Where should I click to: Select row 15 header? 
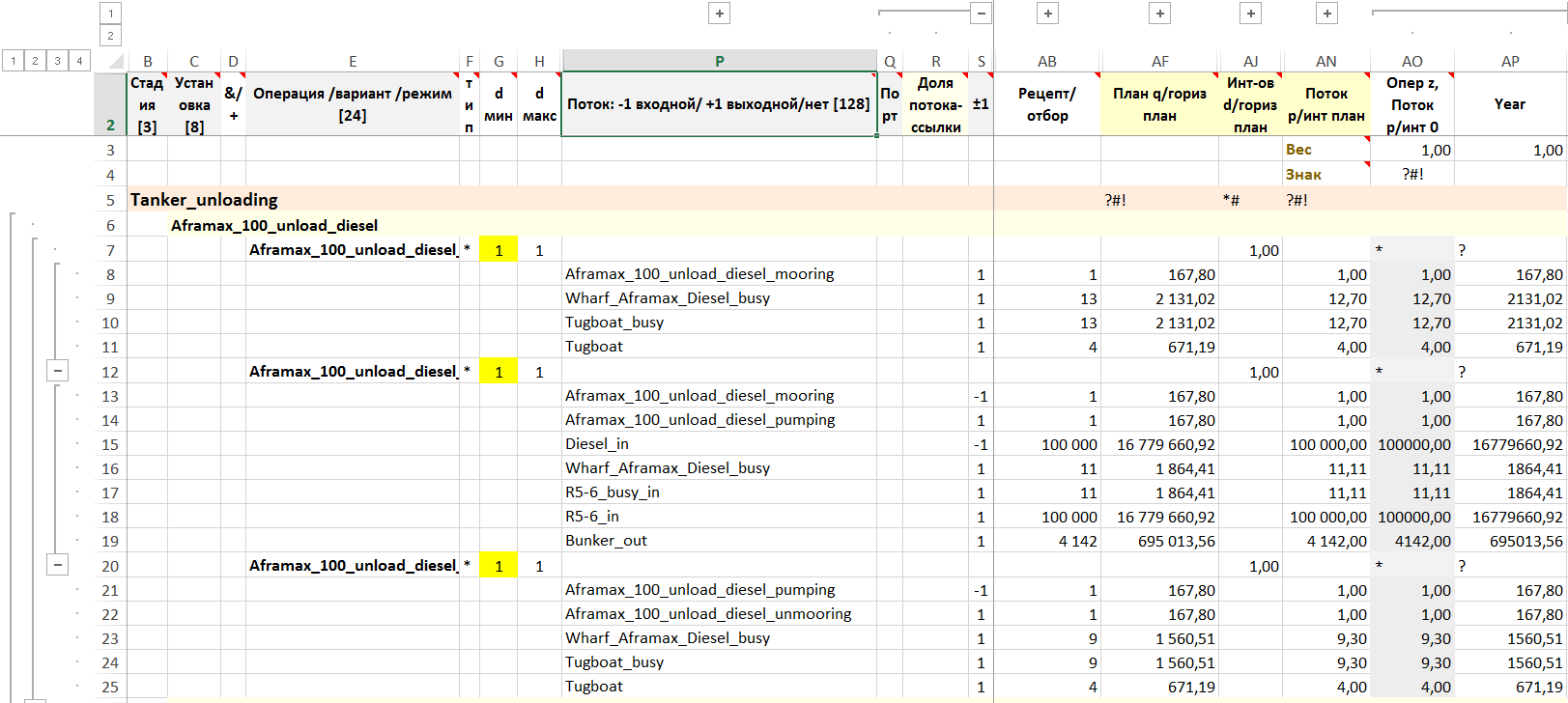(x=110, y=444)
